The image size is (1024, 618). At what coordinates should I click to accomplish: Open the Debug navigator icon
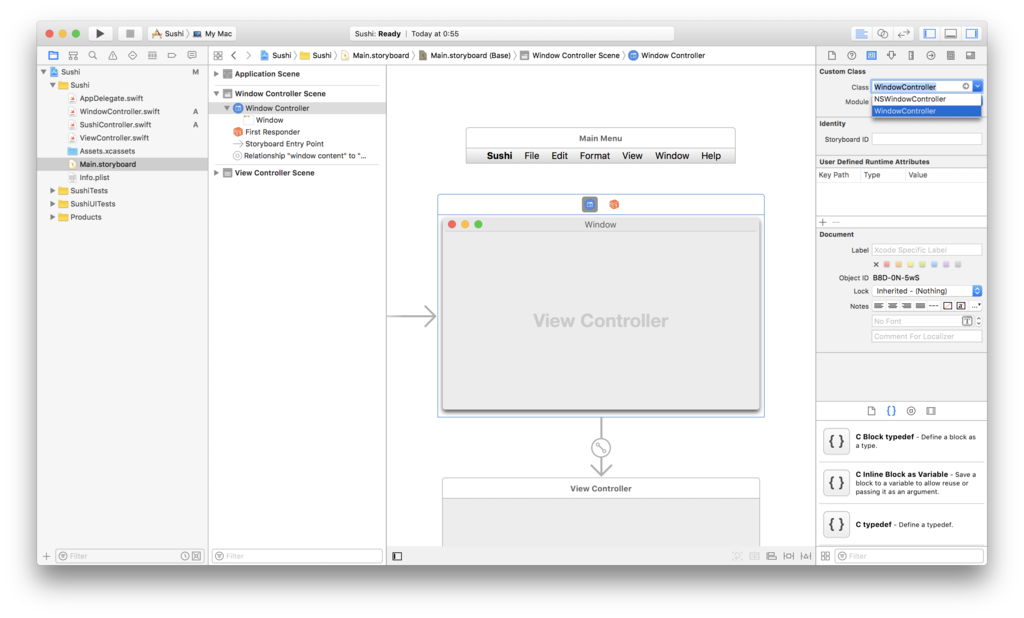152,56
